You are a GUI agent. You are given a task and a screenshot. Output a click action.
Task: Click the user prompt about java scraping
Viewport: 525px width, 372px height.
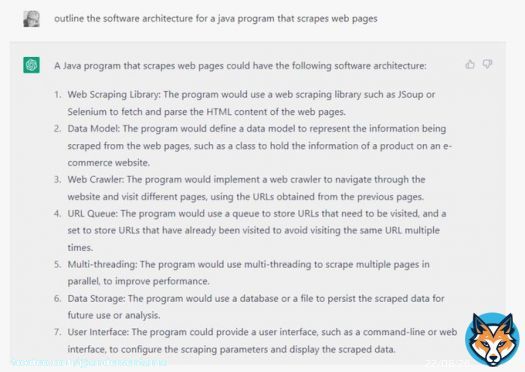point(216,18)
